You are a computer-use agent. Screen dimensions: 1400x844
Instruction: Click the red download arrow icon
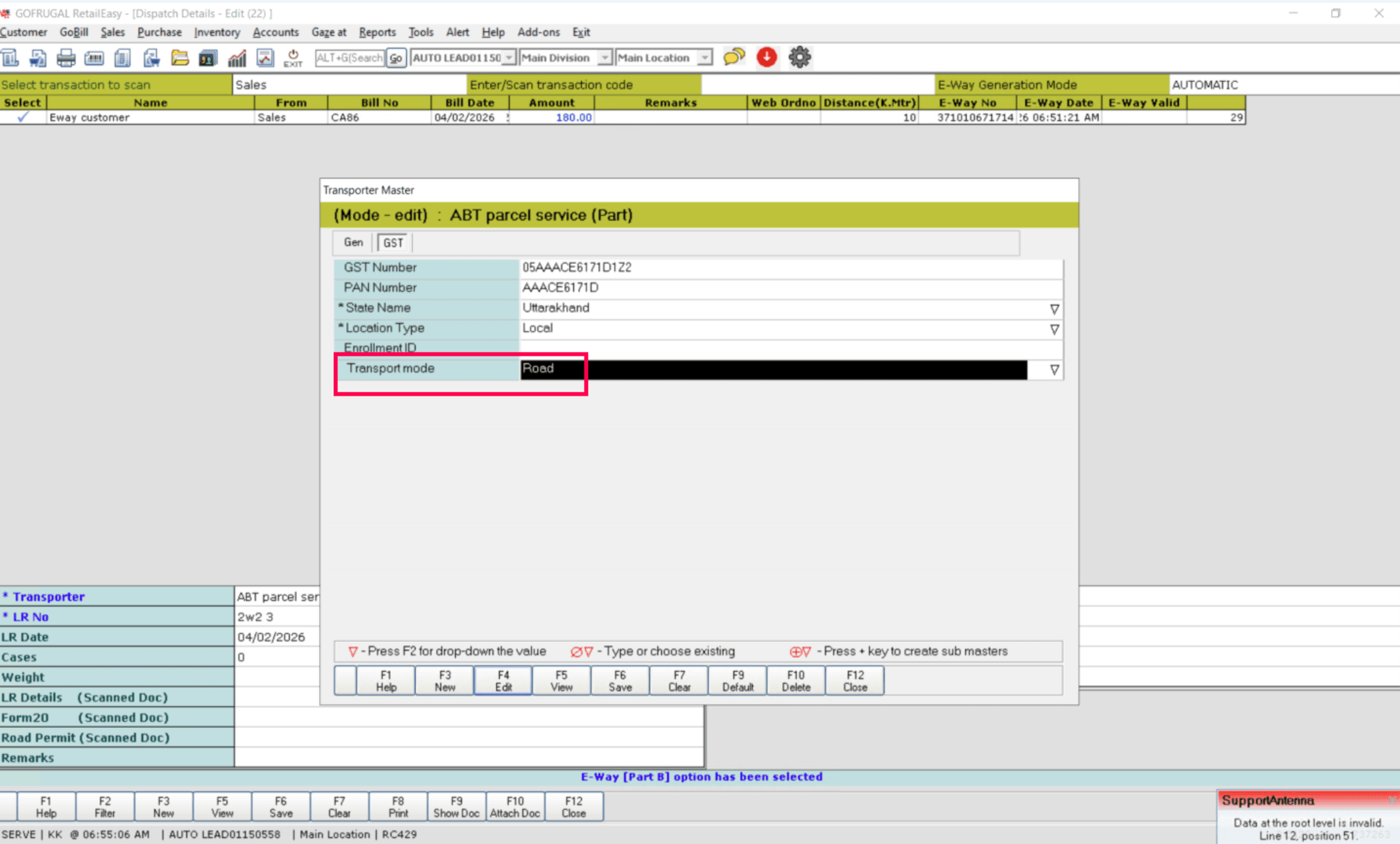766,57
